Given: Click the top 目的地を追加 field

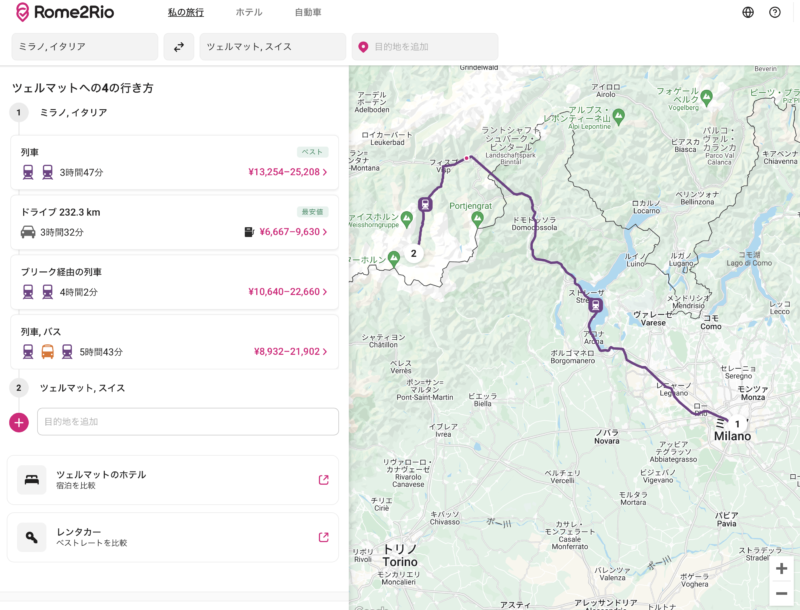Looking at the screenshot, I should 425,47.
